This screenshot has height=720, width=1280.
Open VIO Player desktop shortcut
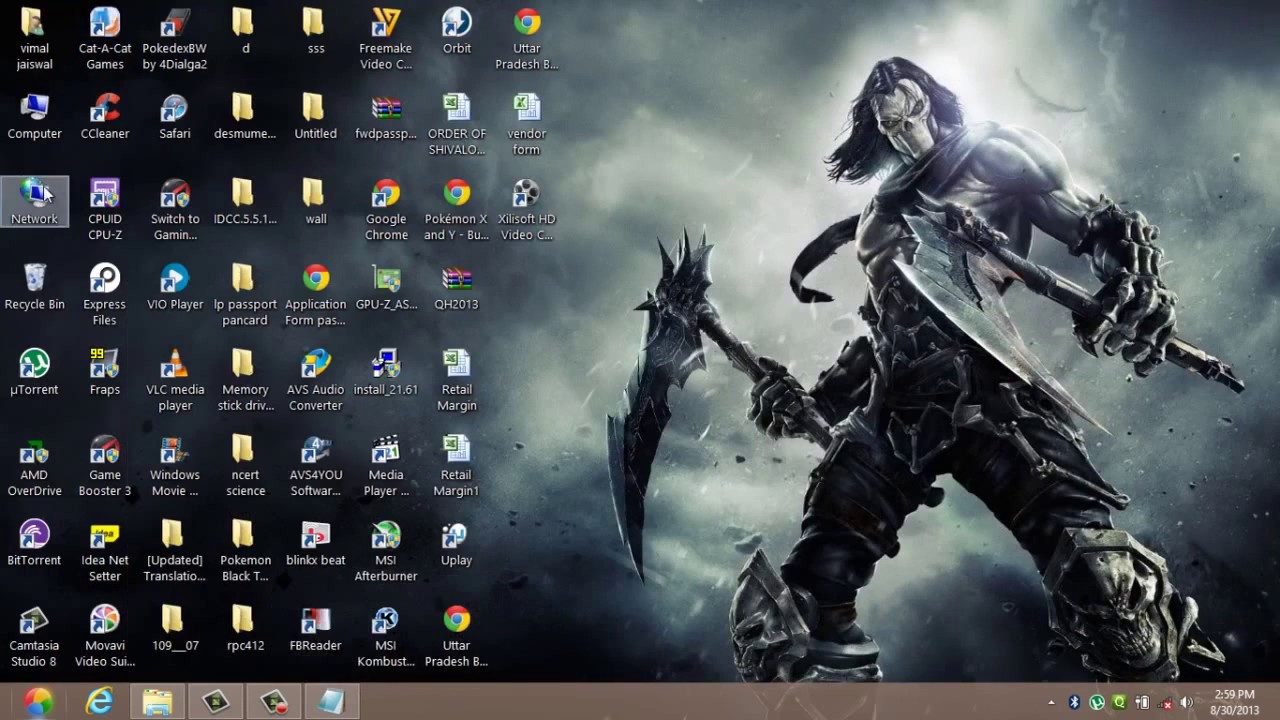click(175, 288)
